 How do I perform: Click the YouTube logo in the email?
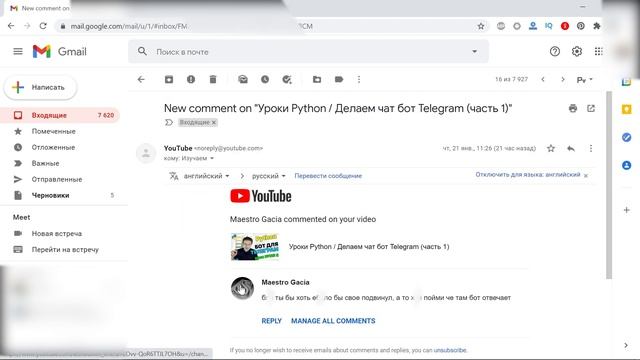pyautogui.click(x=261, y=196)
